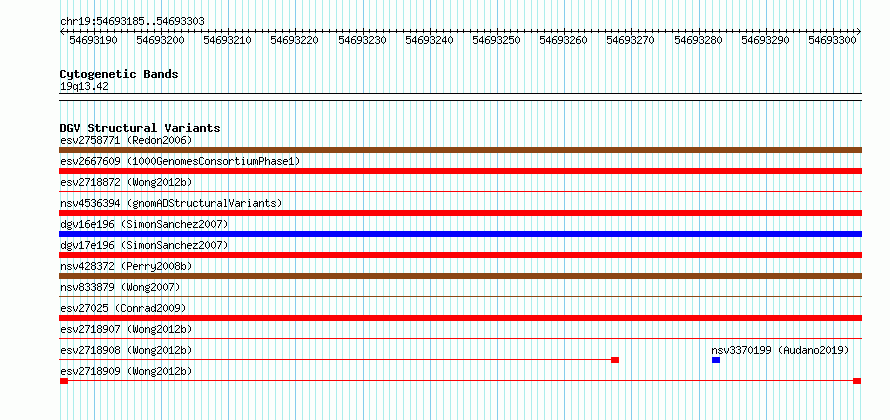Click esv2718909 (Wong2012b) label
Image resolution: width=890 pixels, height=420 pixels.
[126, 371]
